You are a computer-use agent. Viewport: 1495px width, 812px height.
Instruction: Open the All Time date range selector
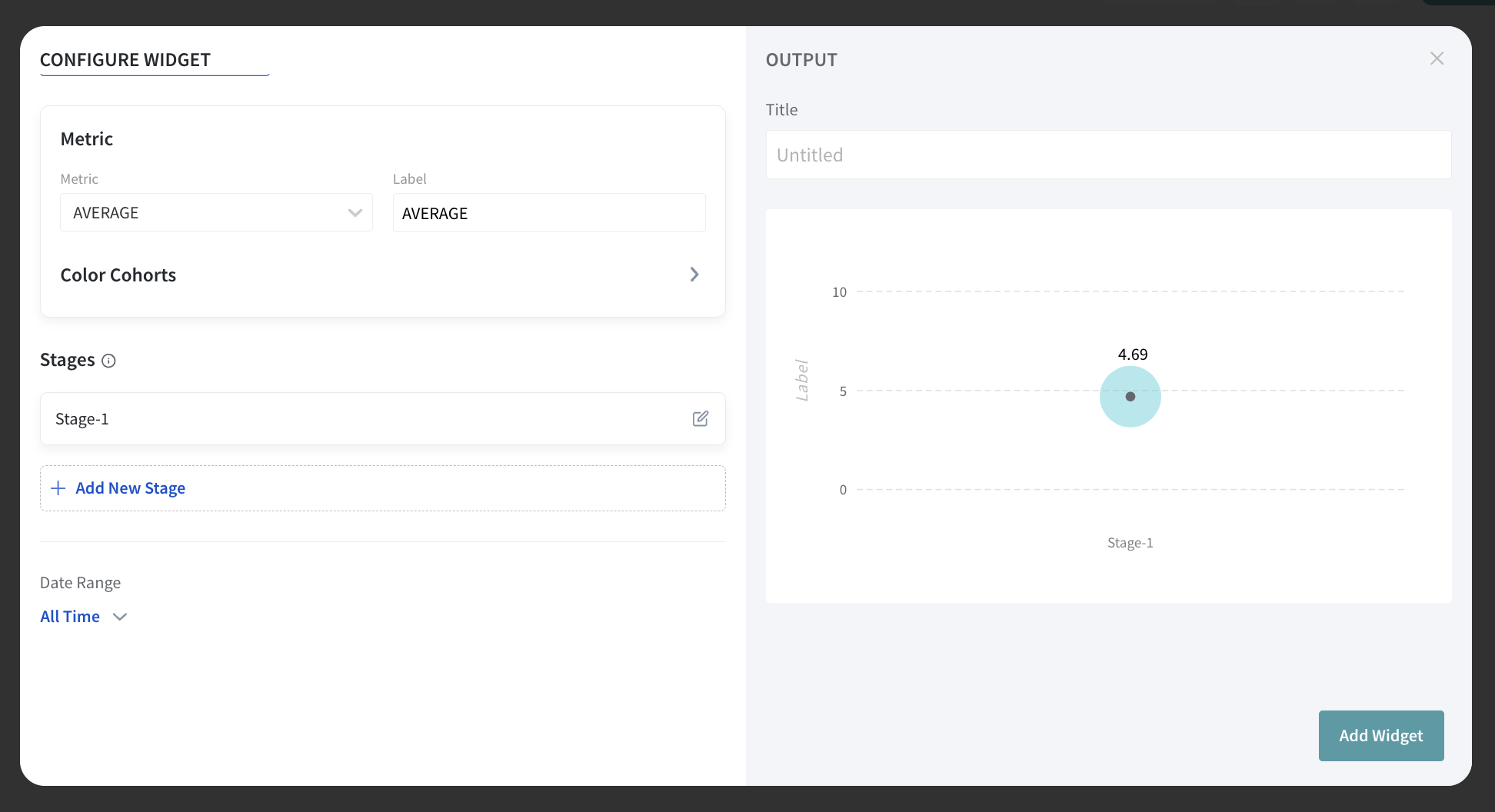coord(71,617)
